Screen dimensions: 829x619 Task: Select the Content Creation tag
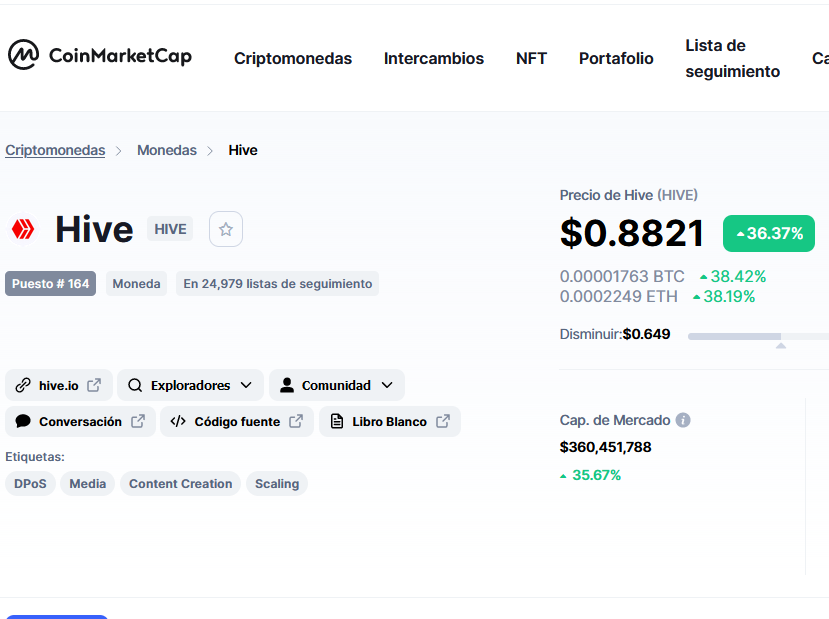pos(180,484)
